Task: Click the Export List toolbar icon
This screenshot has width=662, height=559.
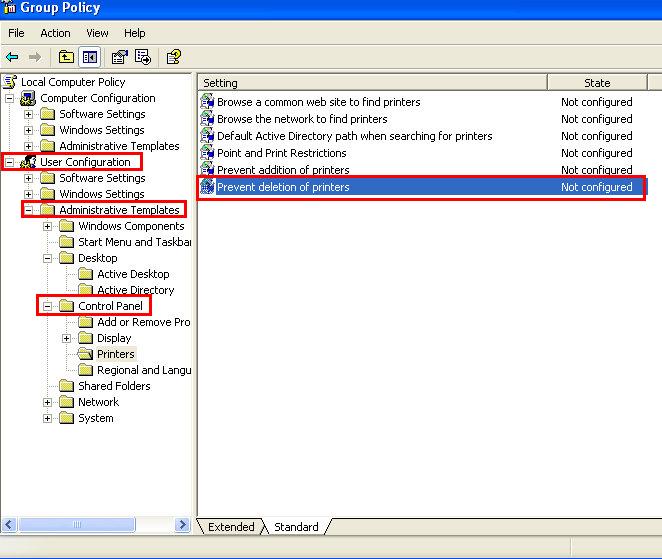Action: 143,57
